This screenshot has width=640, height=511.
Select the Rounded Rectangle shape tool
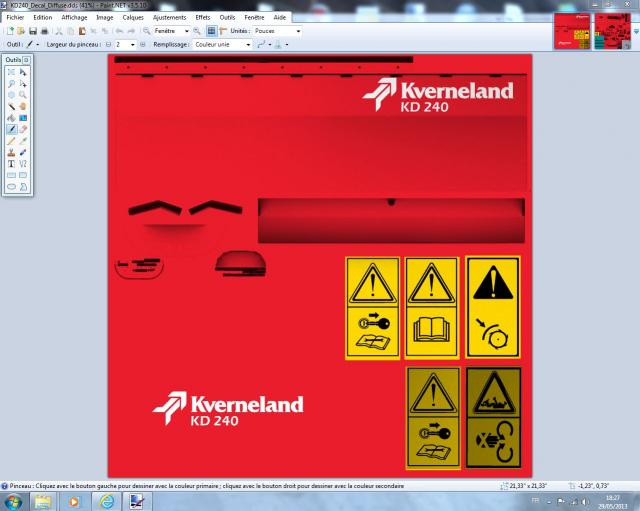23,175
